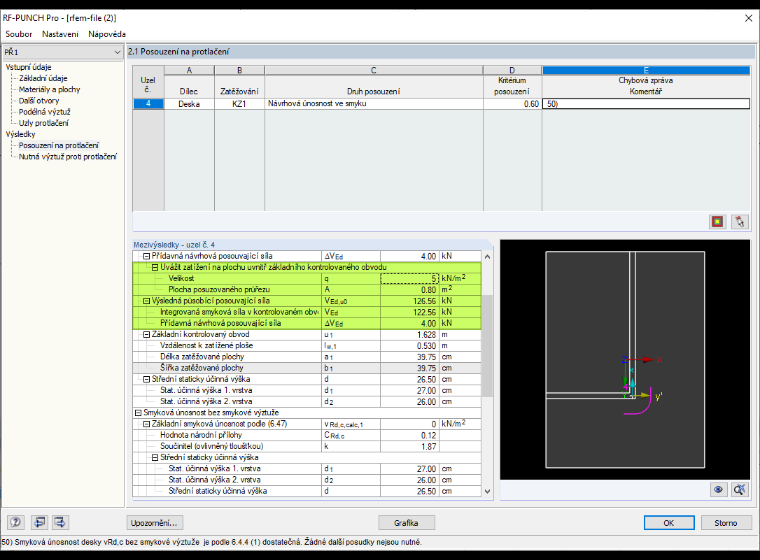Viewport: 760px width, 560px height.
Task: Select node row number 4
Action: [148, 104]
